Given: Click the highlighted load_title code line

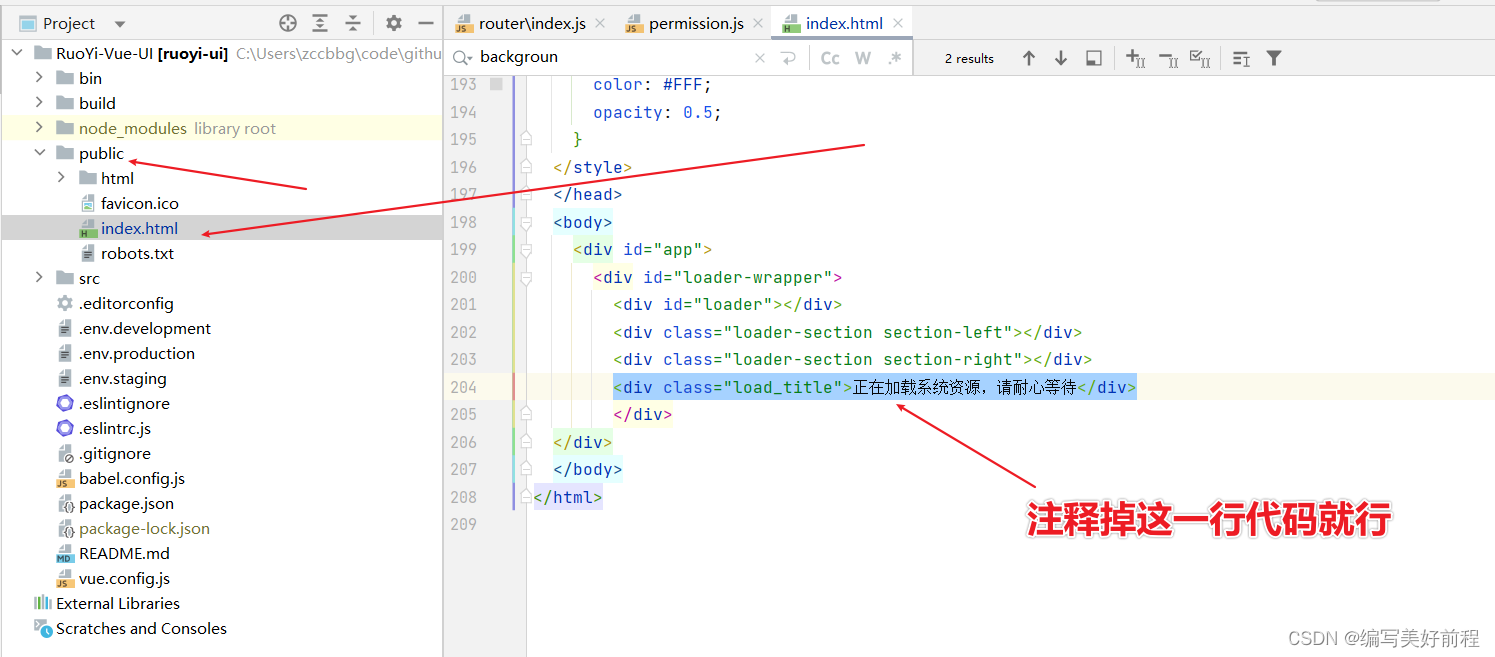Looking at the screenshot, I should pyautogui.click(x=875, y=387).
